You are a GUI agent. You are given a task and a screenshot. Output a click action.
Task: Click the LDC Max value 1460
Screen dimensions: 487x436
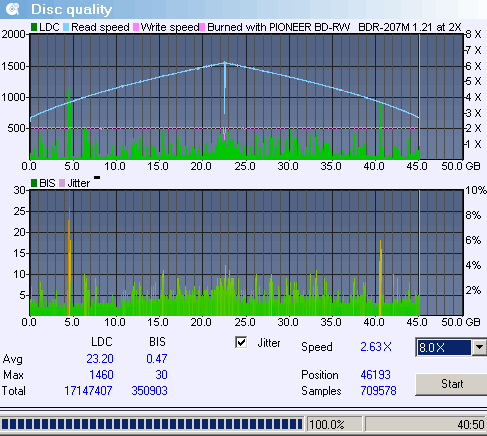101,375
